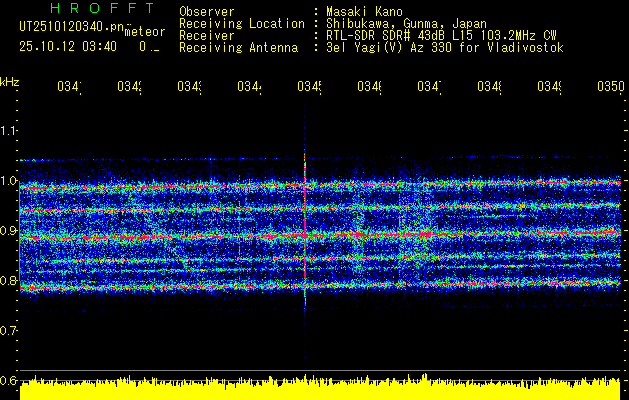The height and width of the screenshot is (400, 629).
Task: Click the date stamp 25.10.12 03:40
Action: 68,47
